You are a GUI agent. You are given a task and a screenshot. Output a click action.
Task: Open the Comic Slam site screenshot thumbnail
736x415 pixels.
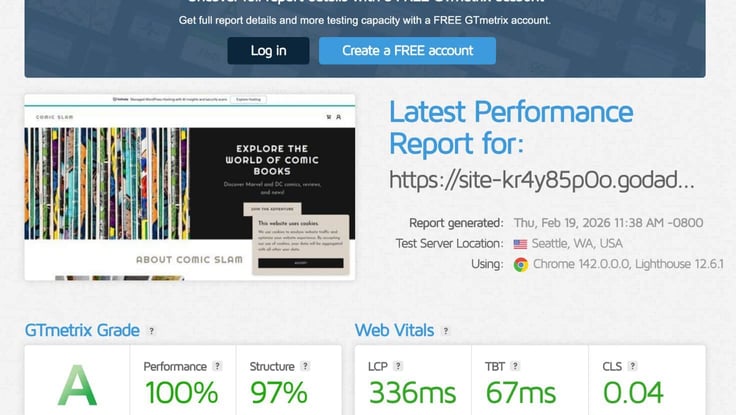[x=190, y=187]
